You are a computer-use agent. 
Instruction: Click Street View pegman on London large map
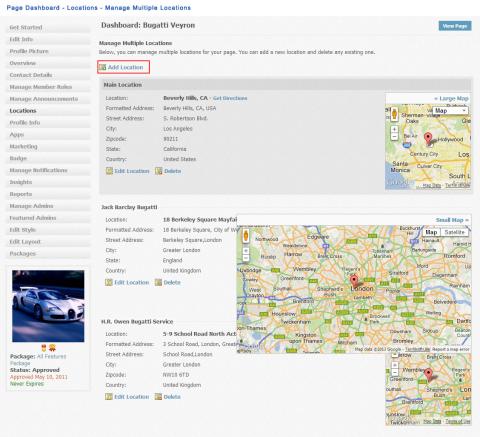pyautogui.click(x=246, y=236)
